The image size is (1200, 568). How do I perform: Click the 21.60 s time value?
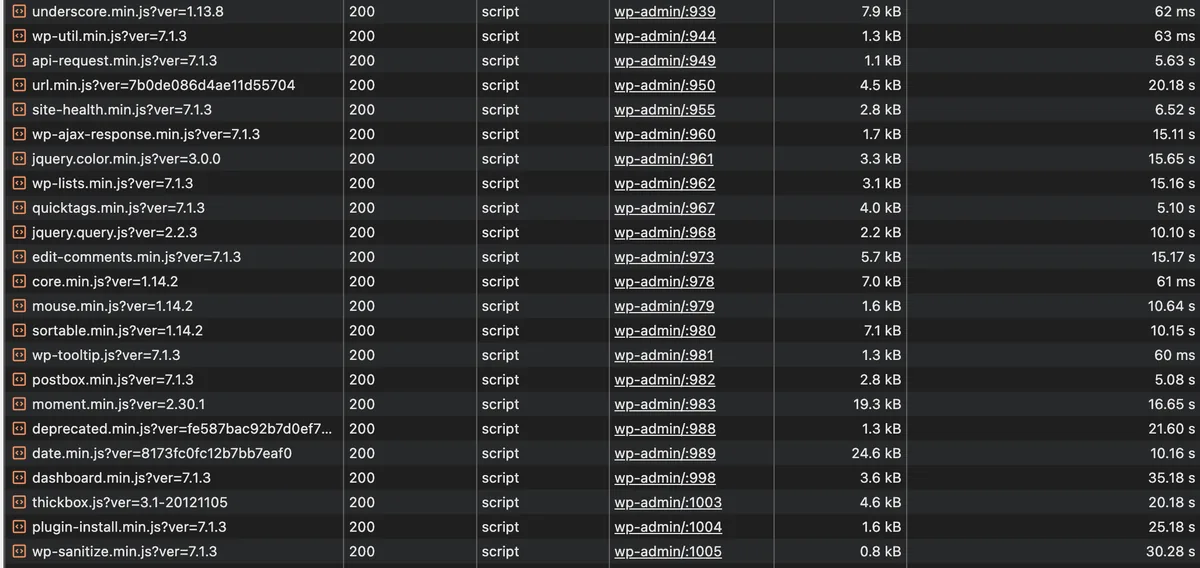1171,429
